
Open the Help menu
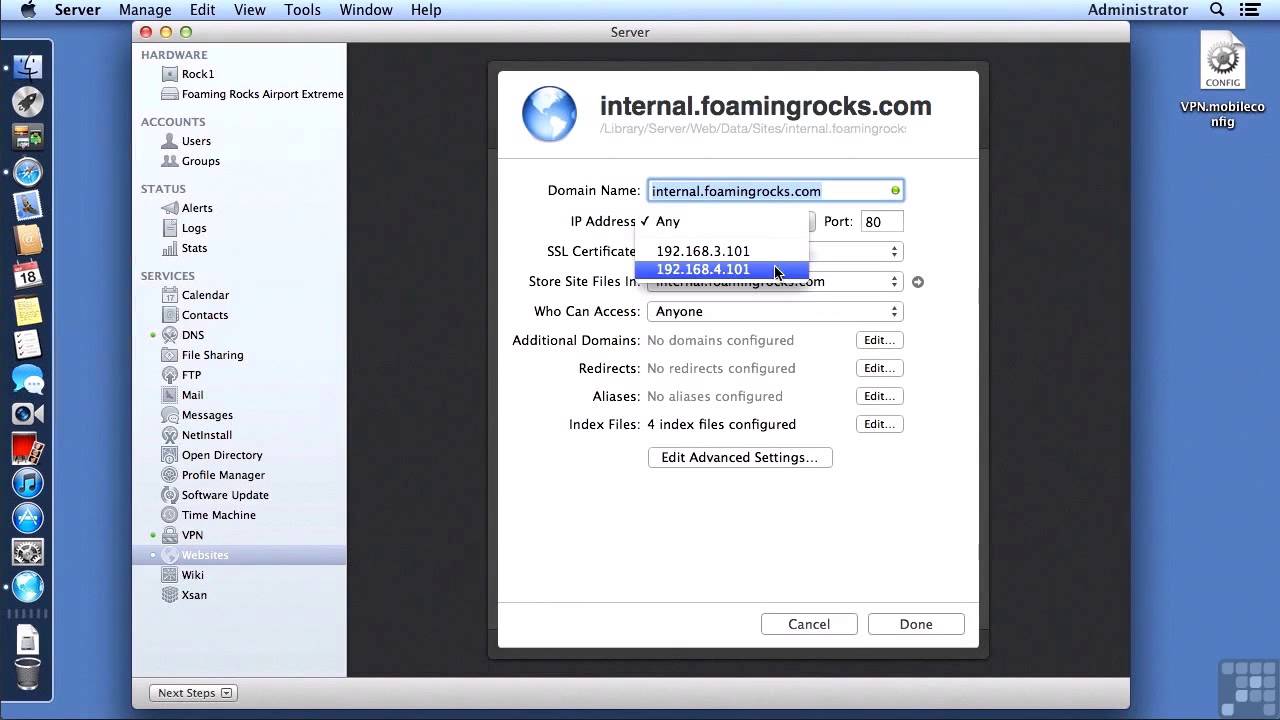[426, 10]
